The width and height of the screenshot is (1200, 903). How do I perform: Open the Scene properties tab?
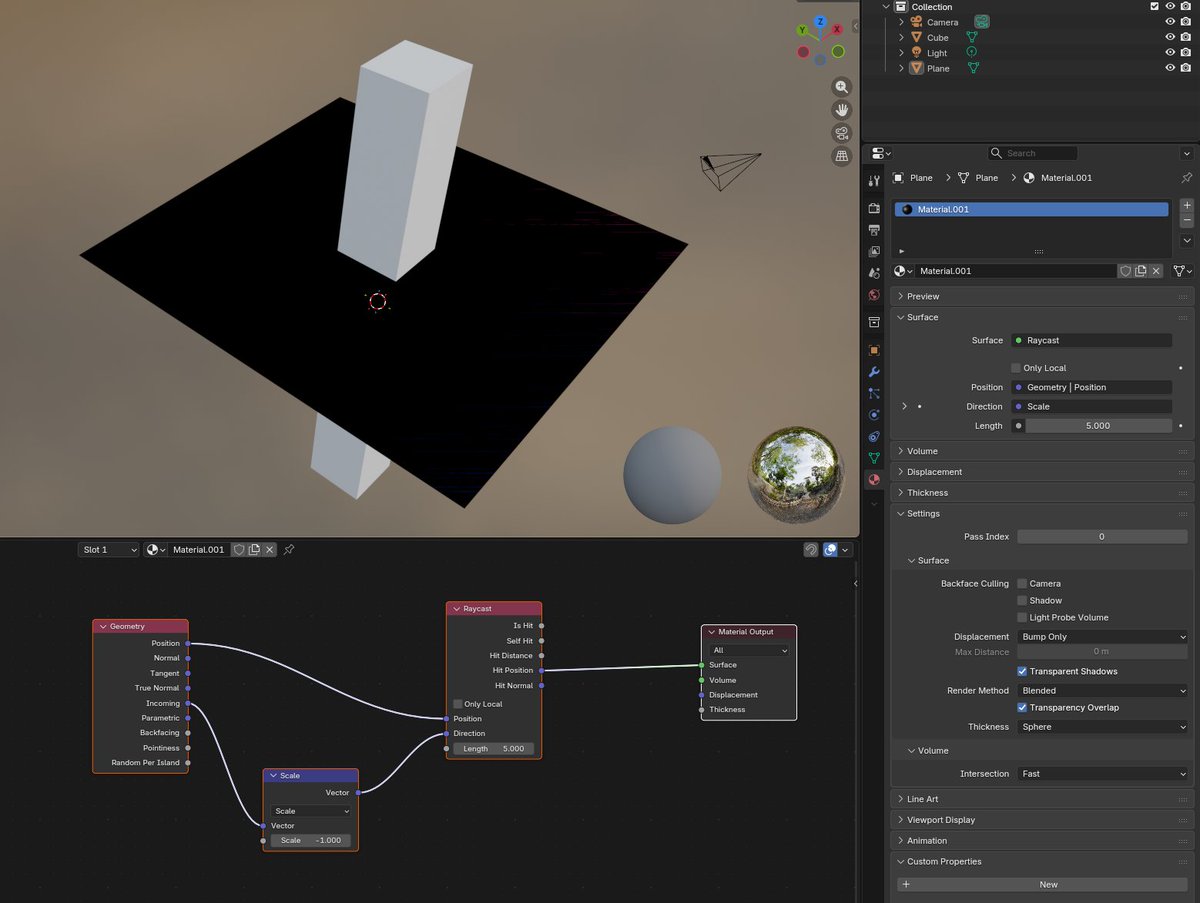[874, 273]
